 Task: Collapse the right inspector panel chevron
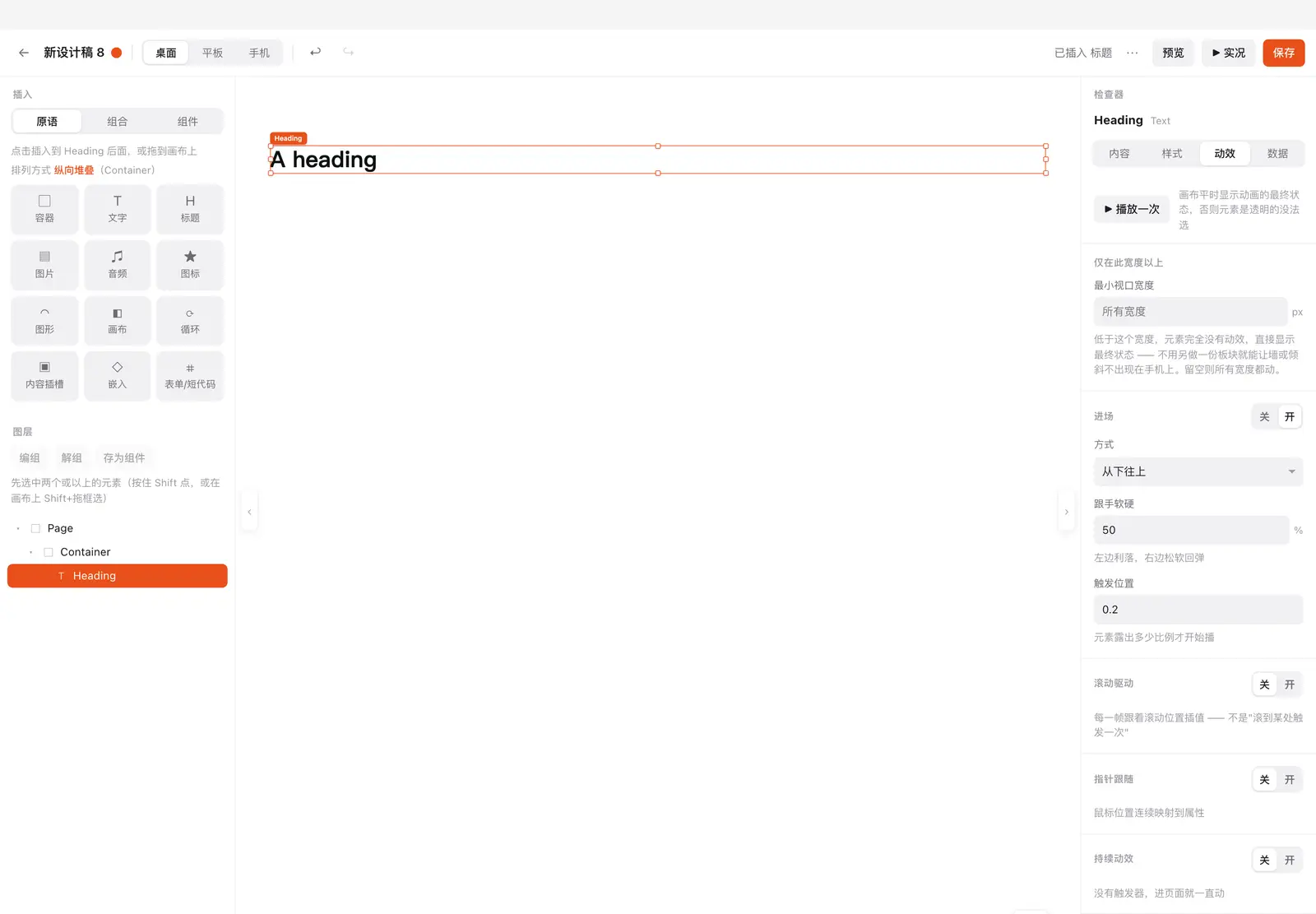1067,512
